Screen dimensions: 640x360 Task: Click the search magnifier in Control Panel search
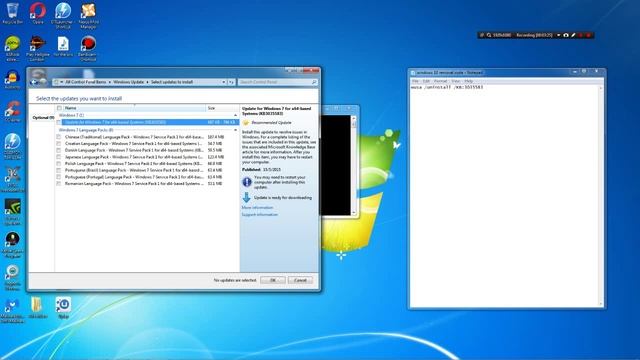314,82
